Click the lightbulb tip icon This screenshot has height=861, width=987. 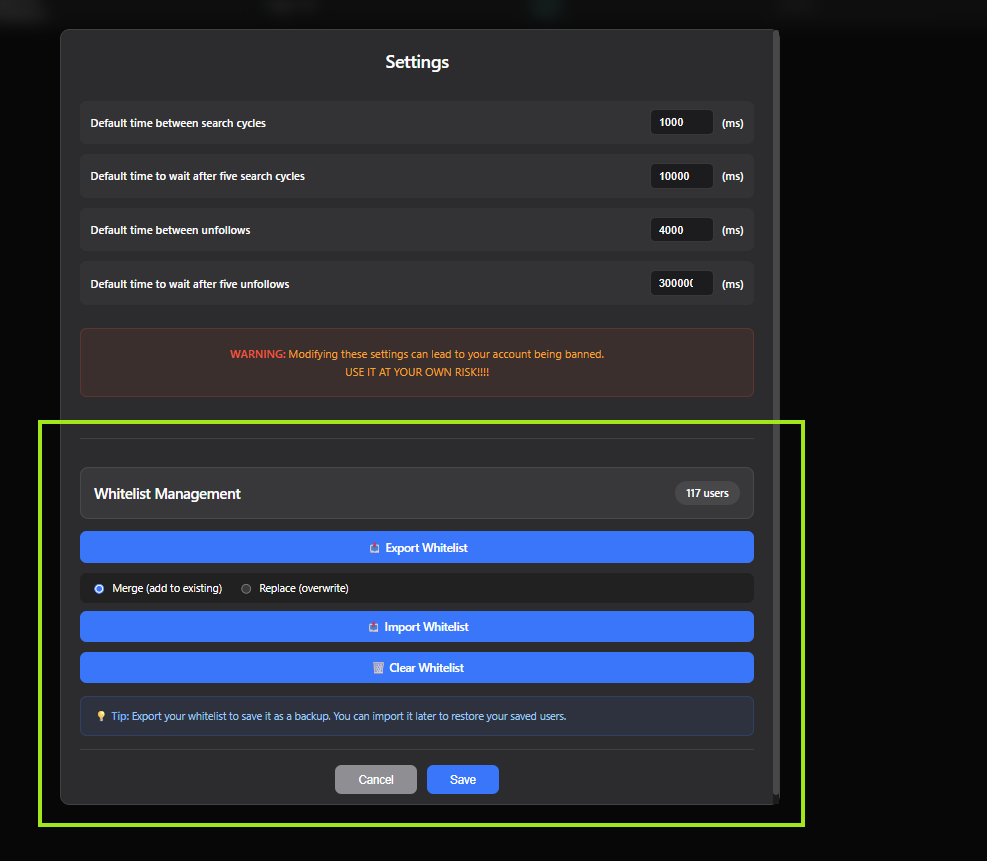101,716
